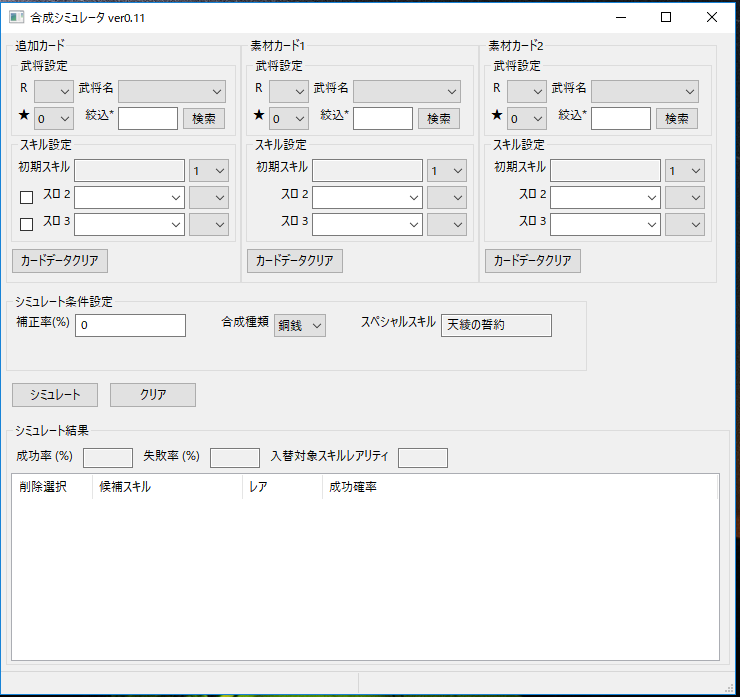Viewport: 740px width, 697px height.
Task: Open the スロ 2 skill dropdown in 素材カード2
Action: (x=605, y=197)
